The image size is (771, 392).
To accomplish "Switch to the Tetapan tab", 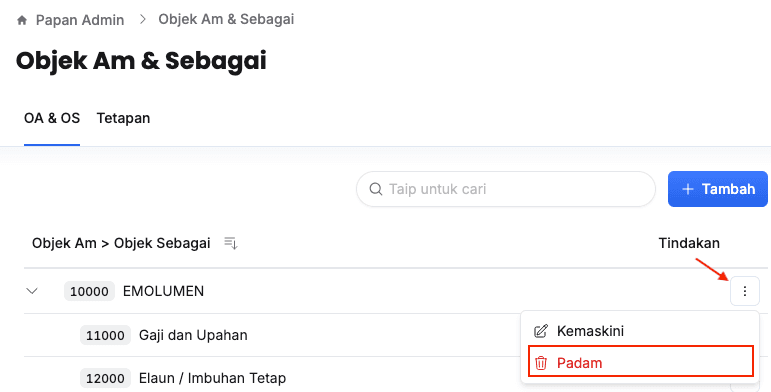I will click(123, 119).
